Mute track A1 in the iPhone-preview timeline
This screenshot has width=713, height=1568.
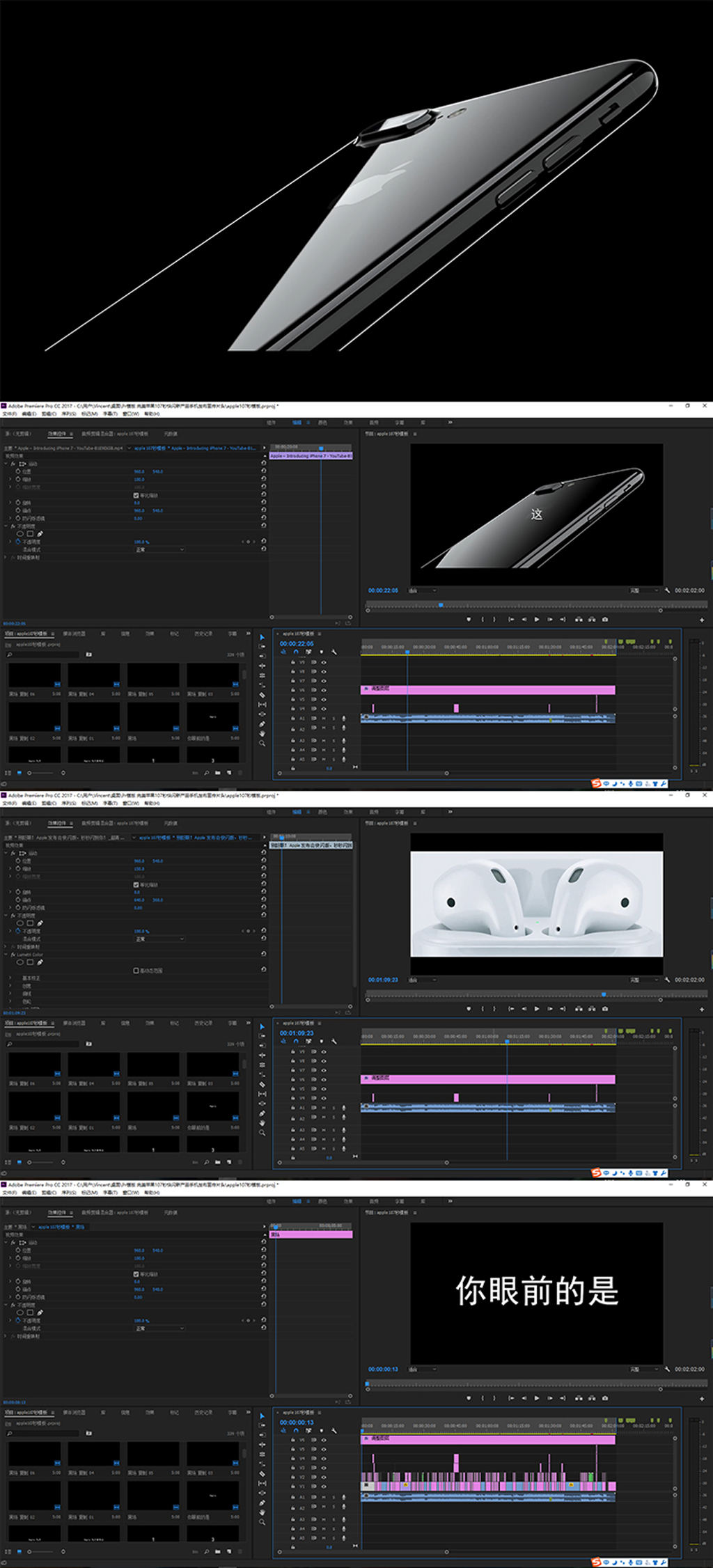[x=324, y=718]
